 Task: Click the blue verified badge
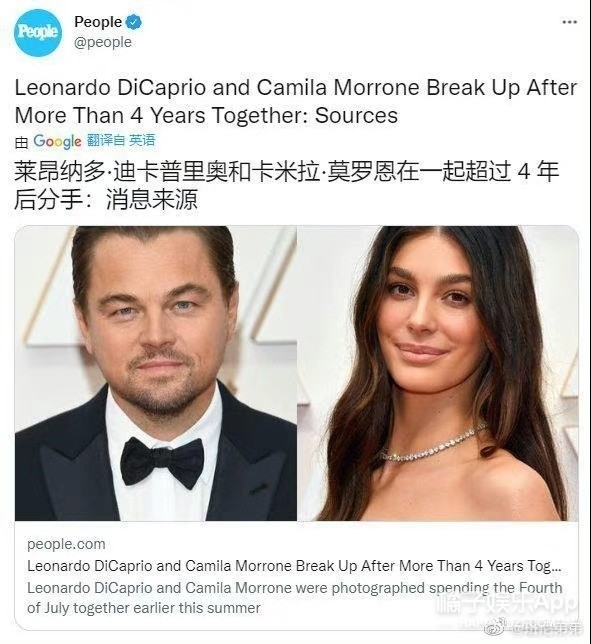133,22
